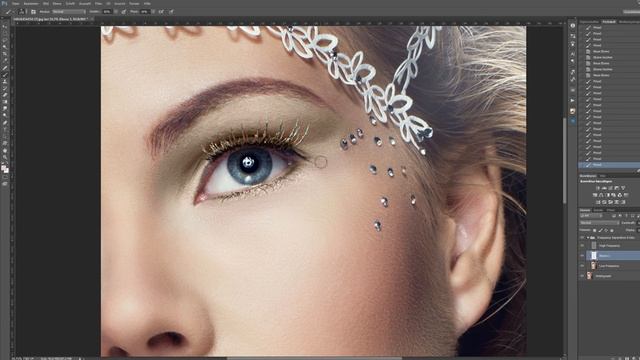Click the canvas horizontal scrollbar
The image size is (640, 360).
[x=314, y=358]
